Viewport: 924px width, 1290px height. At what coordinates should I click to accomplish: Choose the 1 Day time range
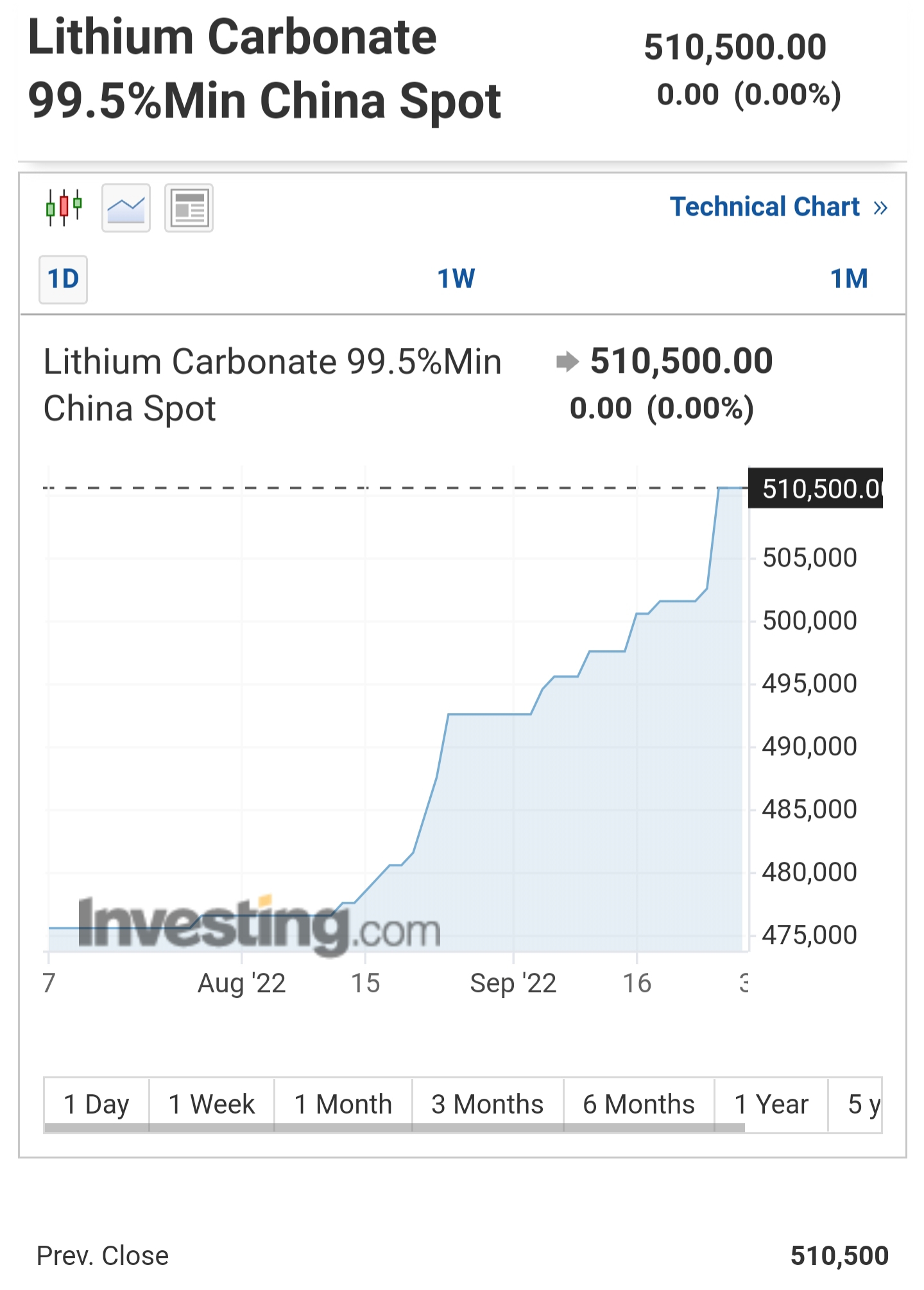tap(96, 1105)
